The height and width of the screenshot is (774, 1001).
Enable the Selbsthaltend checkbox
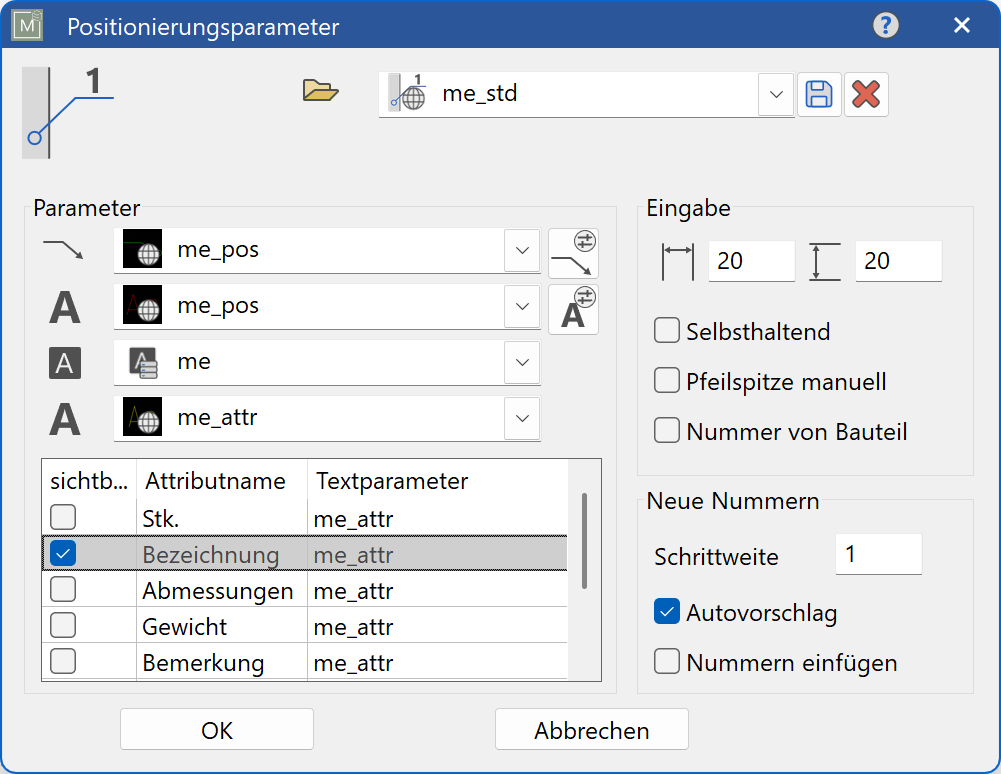tap(666, 331)
